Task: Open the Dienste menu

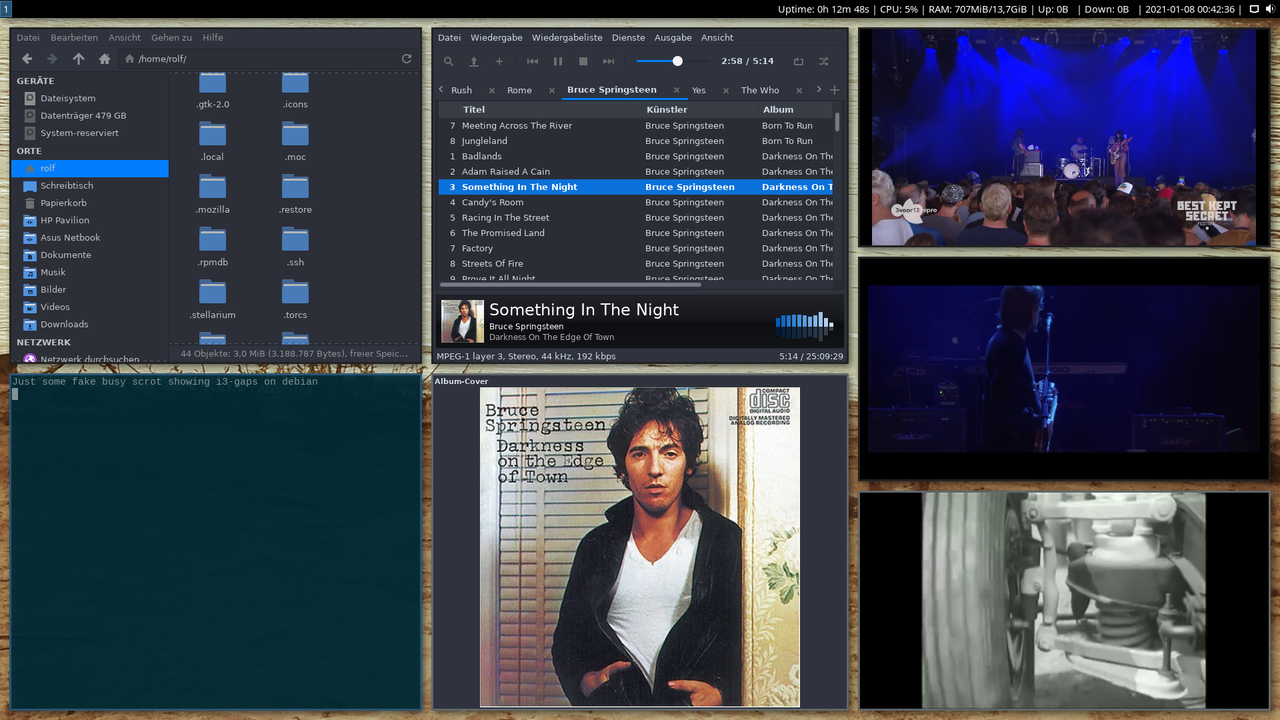Action: [628, 37]
